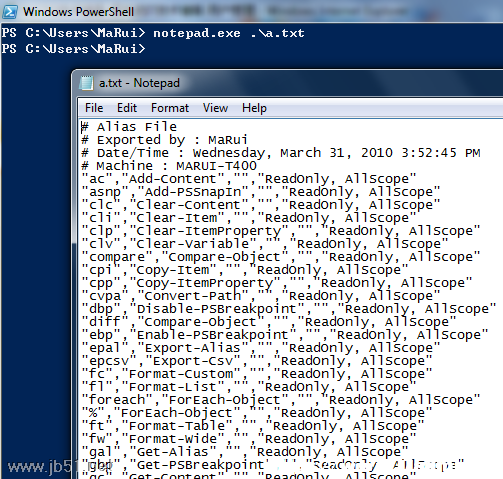503x479 pixels.
Task: Open the View menu in Notepad
Action: (x=215, y=108)
